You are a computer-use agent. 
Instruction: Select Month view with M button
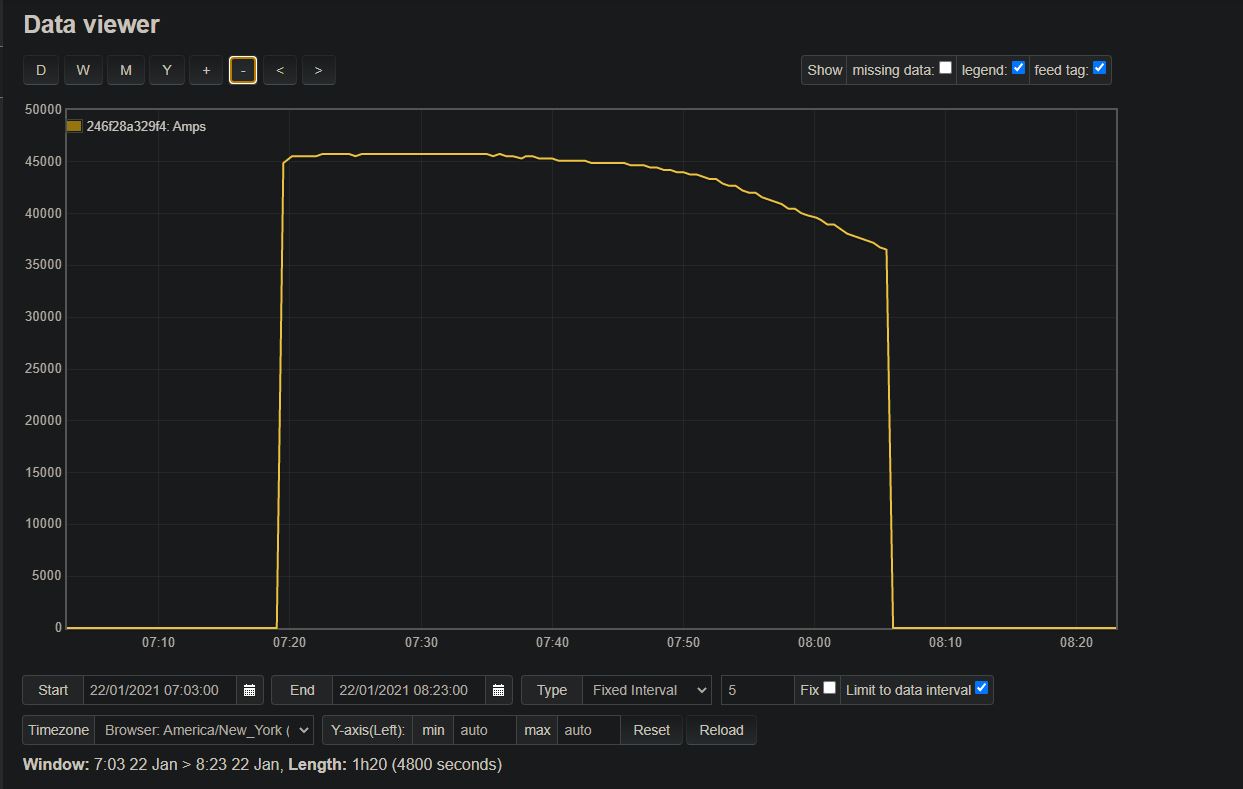coord(125,70)
